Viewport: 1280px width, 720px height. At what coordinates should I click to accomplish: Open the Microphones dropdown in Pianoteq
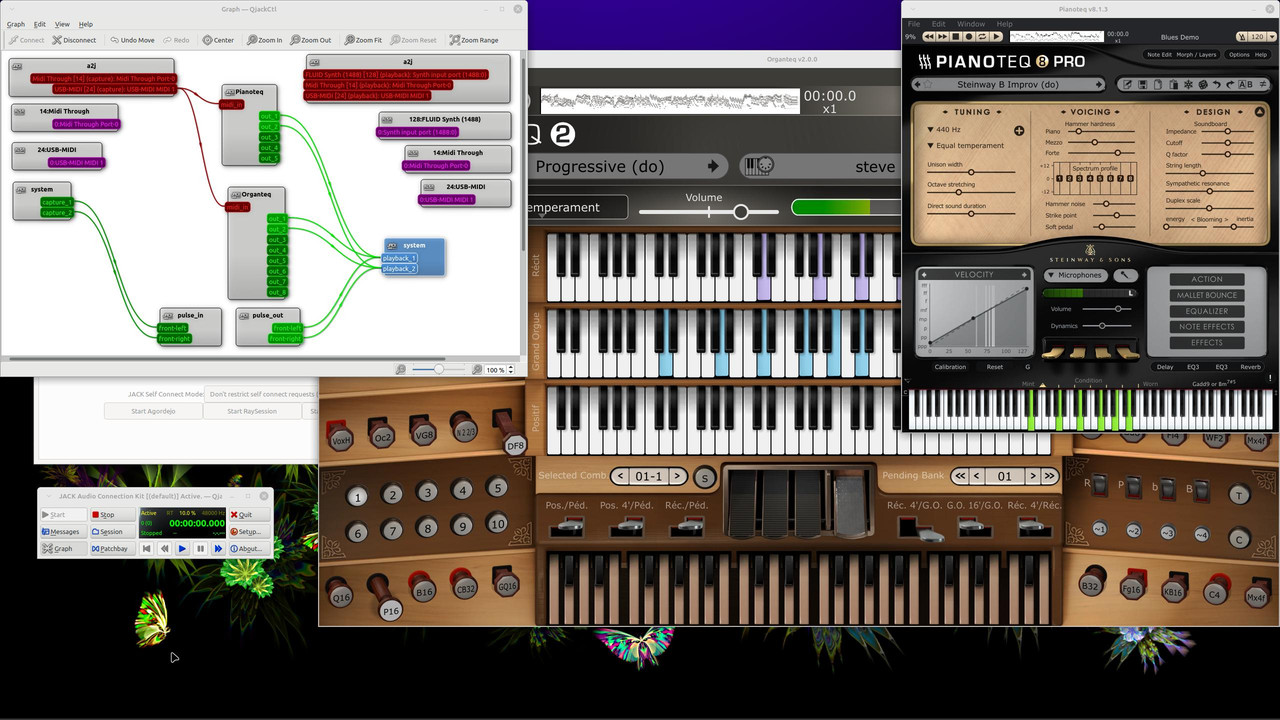pos(1075,275)
